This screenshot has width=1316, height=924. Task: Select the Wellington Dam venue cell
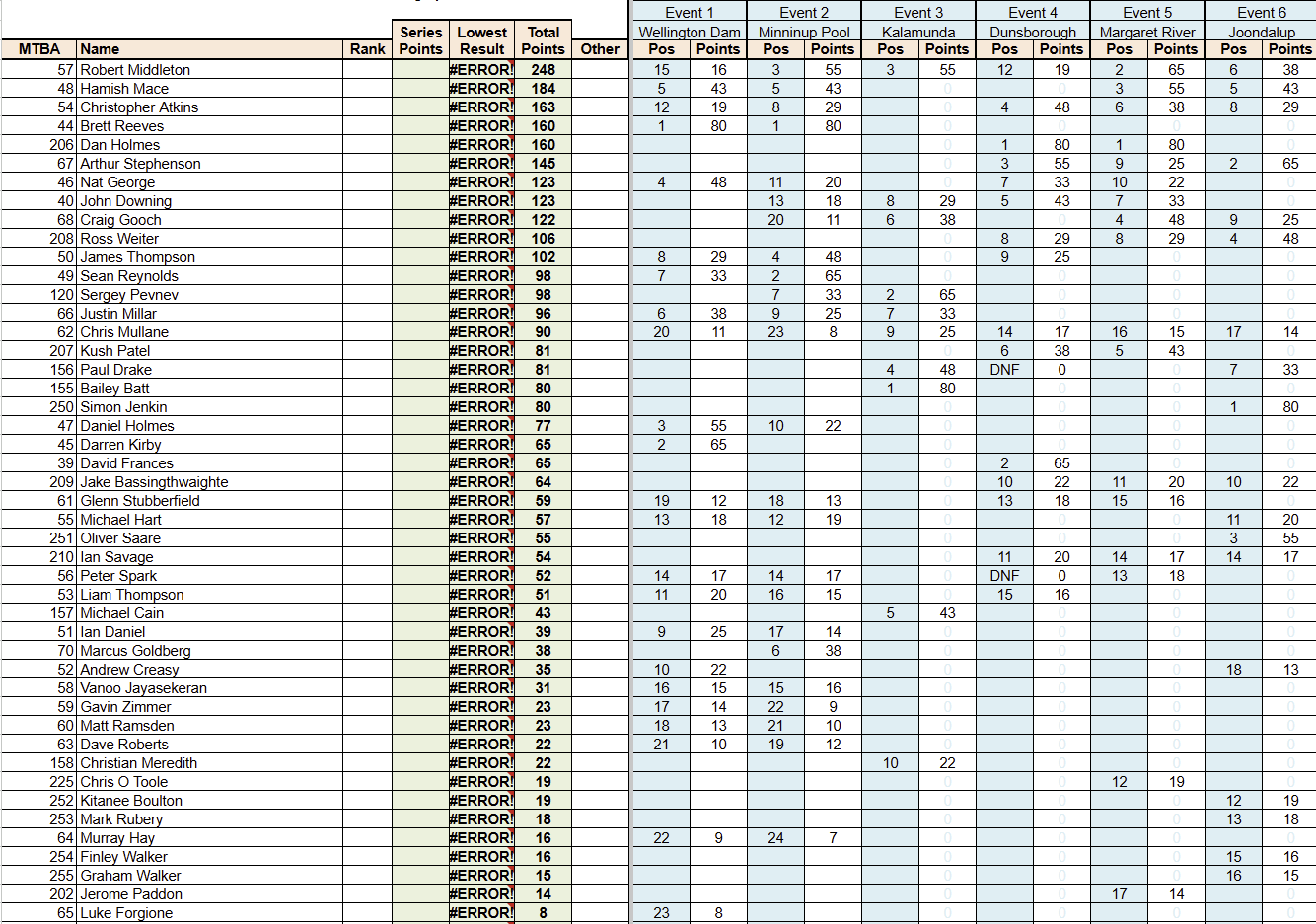(689, 32)
